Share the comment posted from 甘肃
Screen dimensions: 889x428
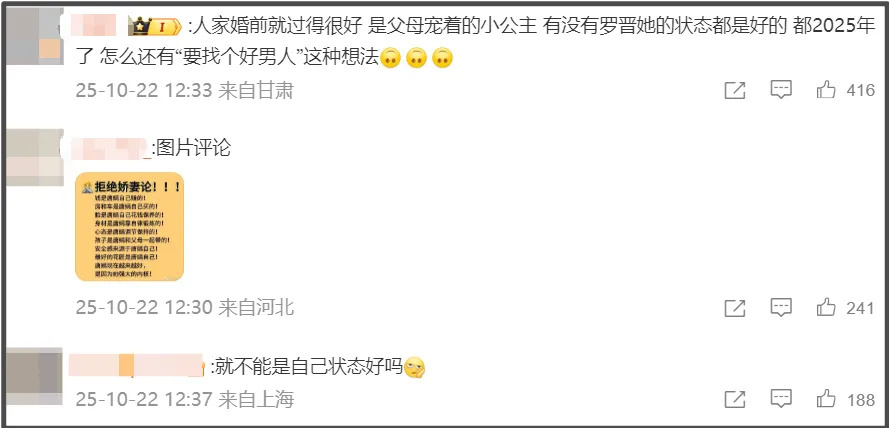pyautogui.click(x=735, y=90)
